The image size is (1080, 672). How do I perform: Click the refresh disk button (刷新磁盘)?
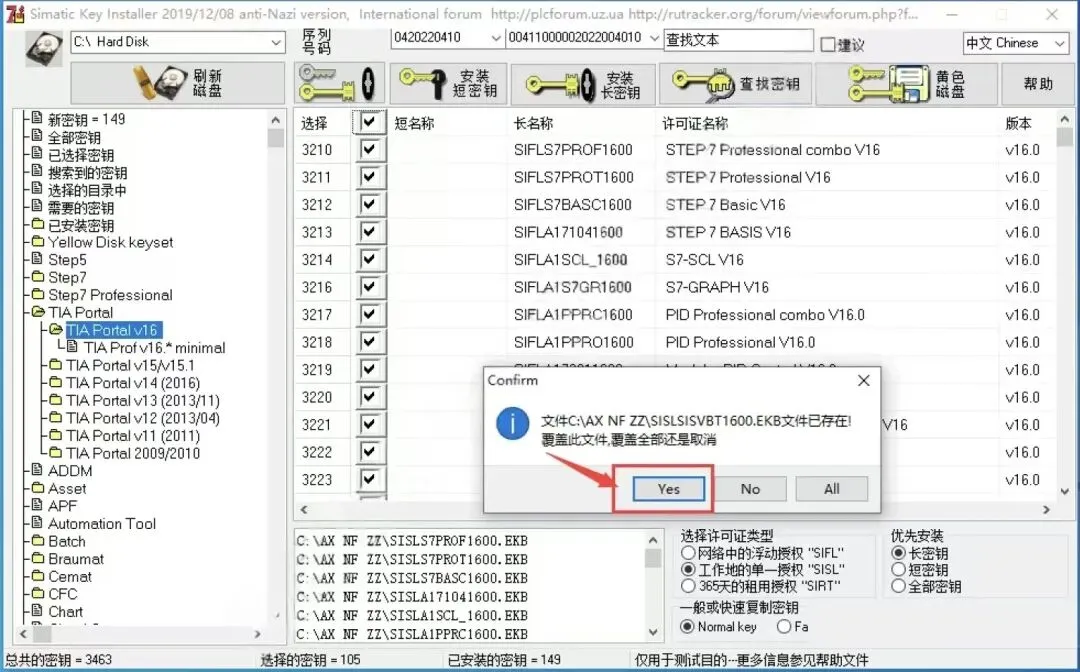(x=178, y=83)
